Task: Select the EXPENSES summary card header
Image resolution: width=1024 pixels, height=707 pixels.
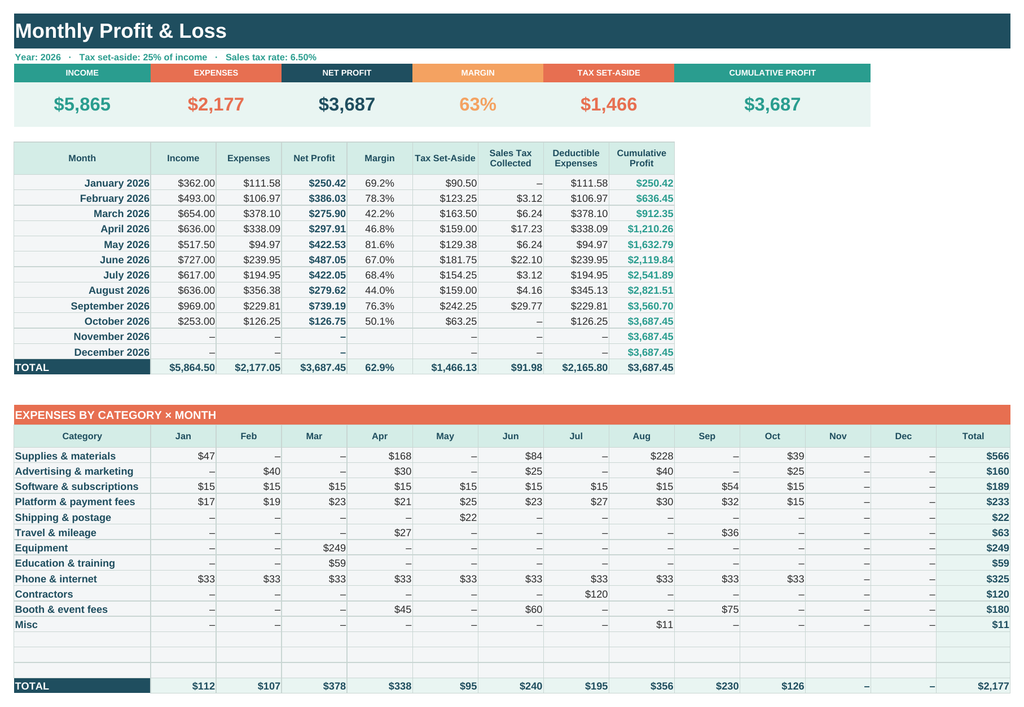Action: click(216, 72)
